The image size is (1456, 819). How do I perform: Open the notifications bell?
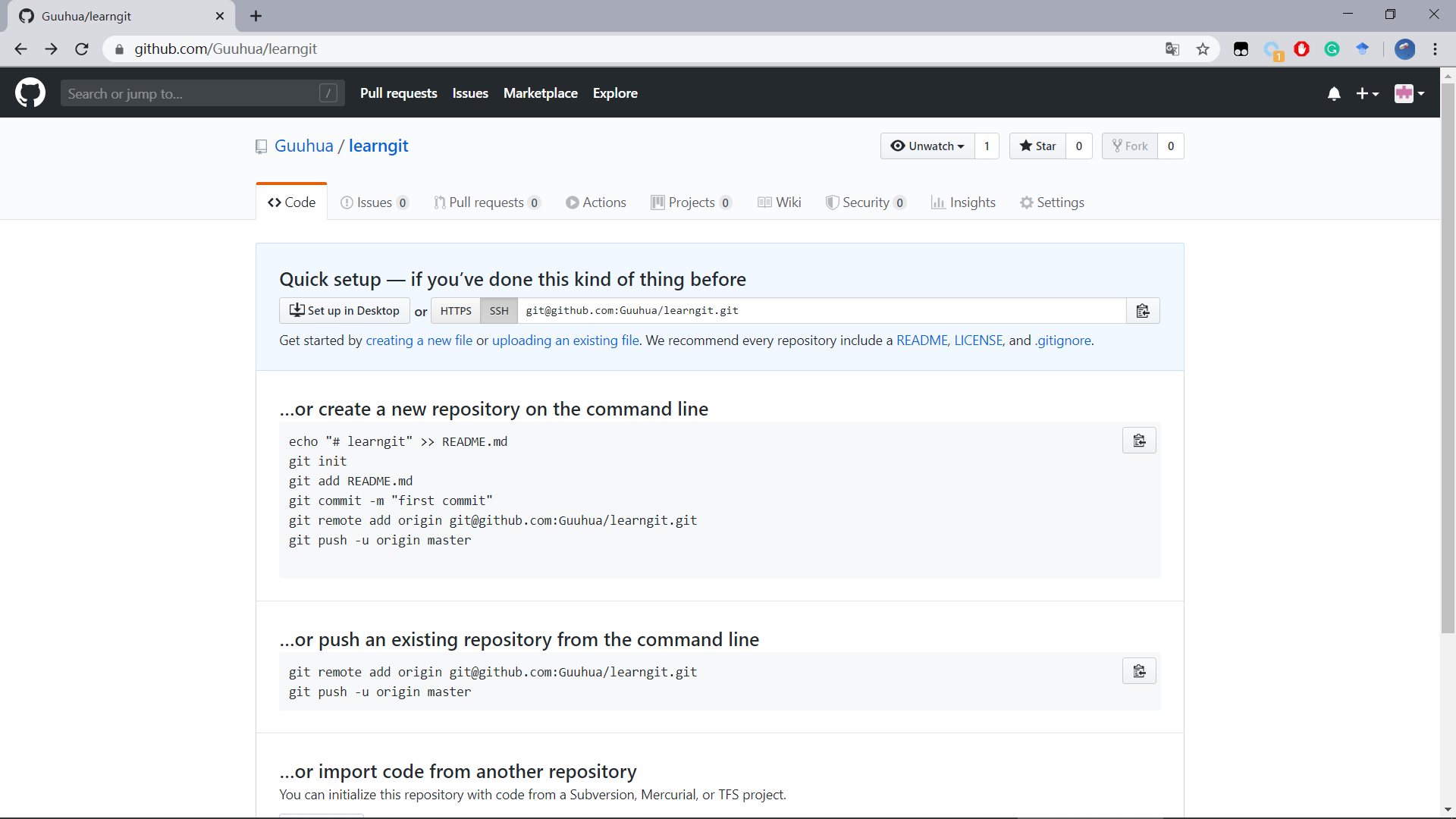(1334, 93)
